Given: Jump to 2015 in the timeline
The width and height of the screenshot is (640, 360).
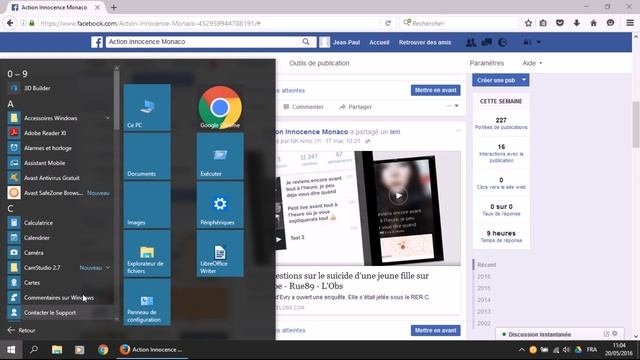Looking at the screenshot, I should [x=484, y=288].
